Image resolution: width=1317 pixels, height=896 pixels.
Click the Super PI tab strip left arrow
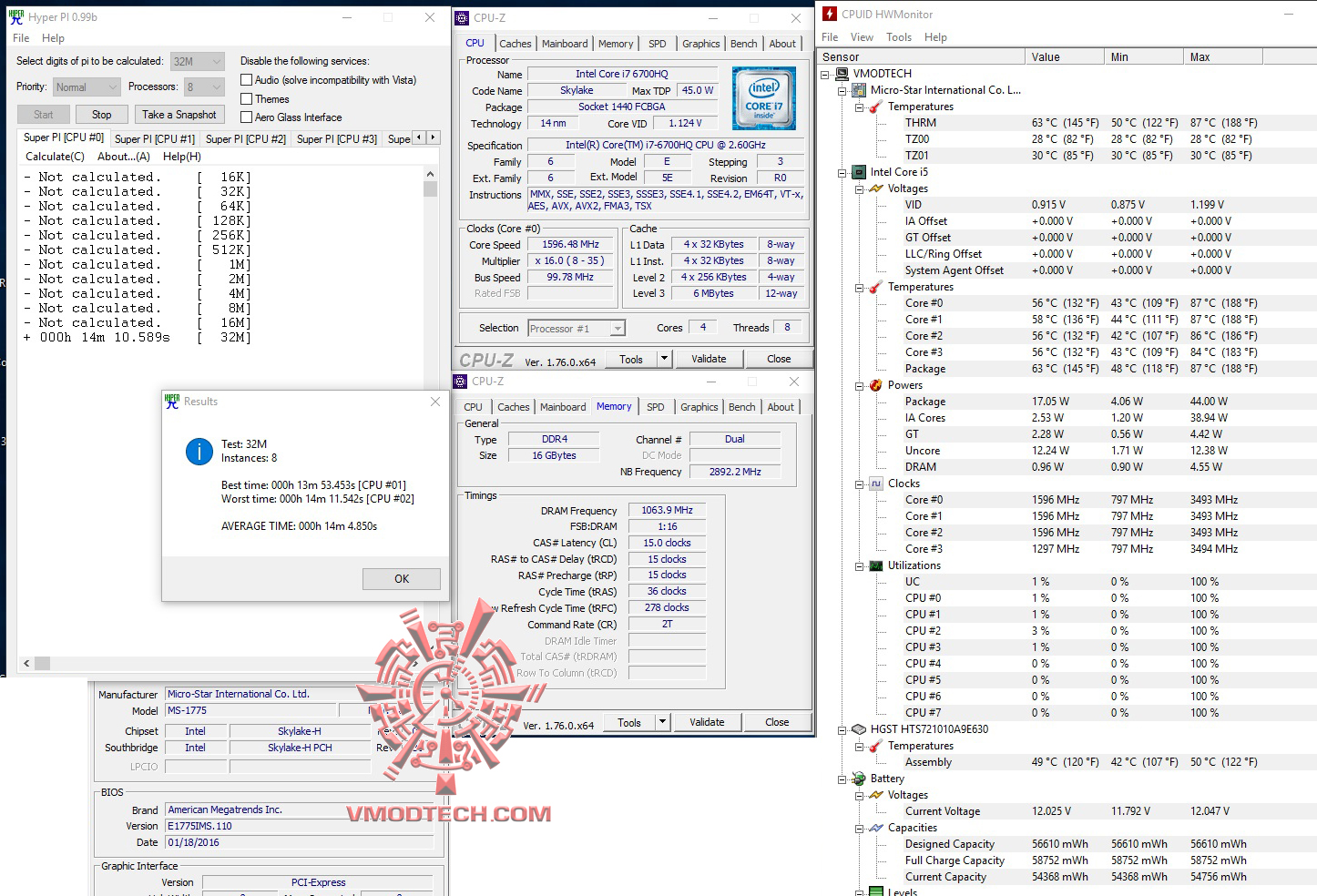419,137
